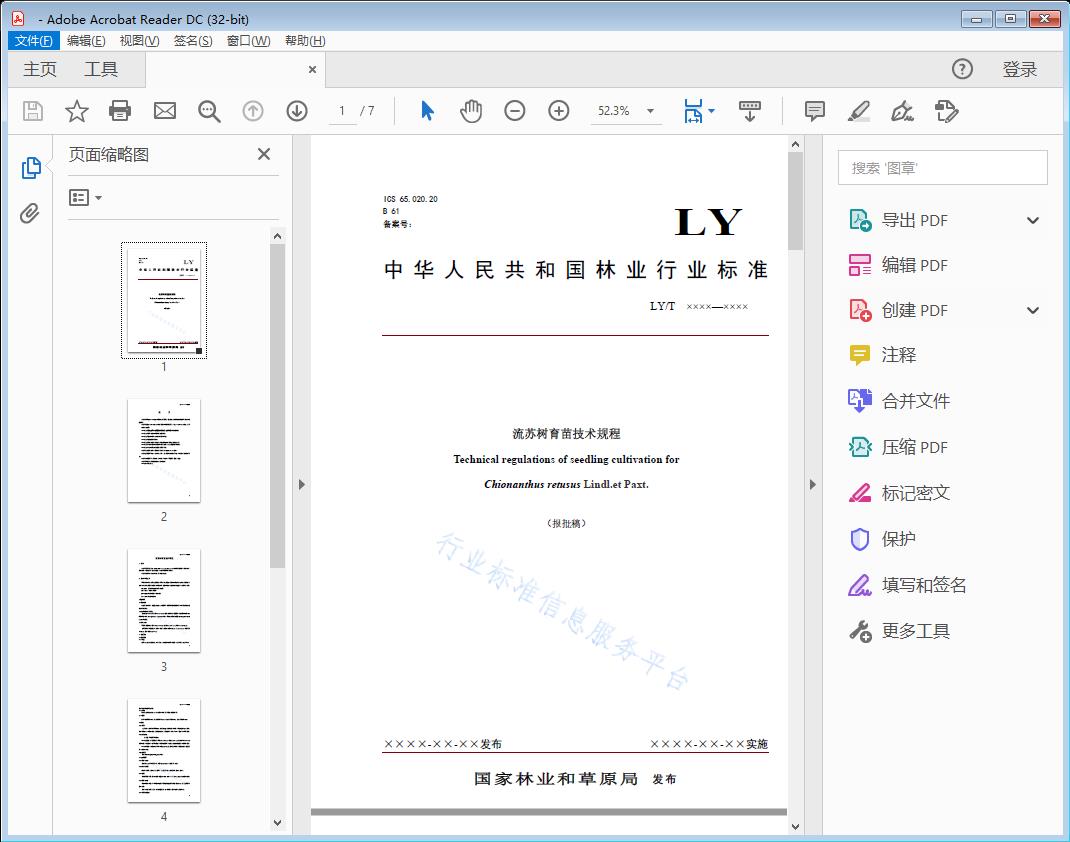Click the print file icon

120,111
